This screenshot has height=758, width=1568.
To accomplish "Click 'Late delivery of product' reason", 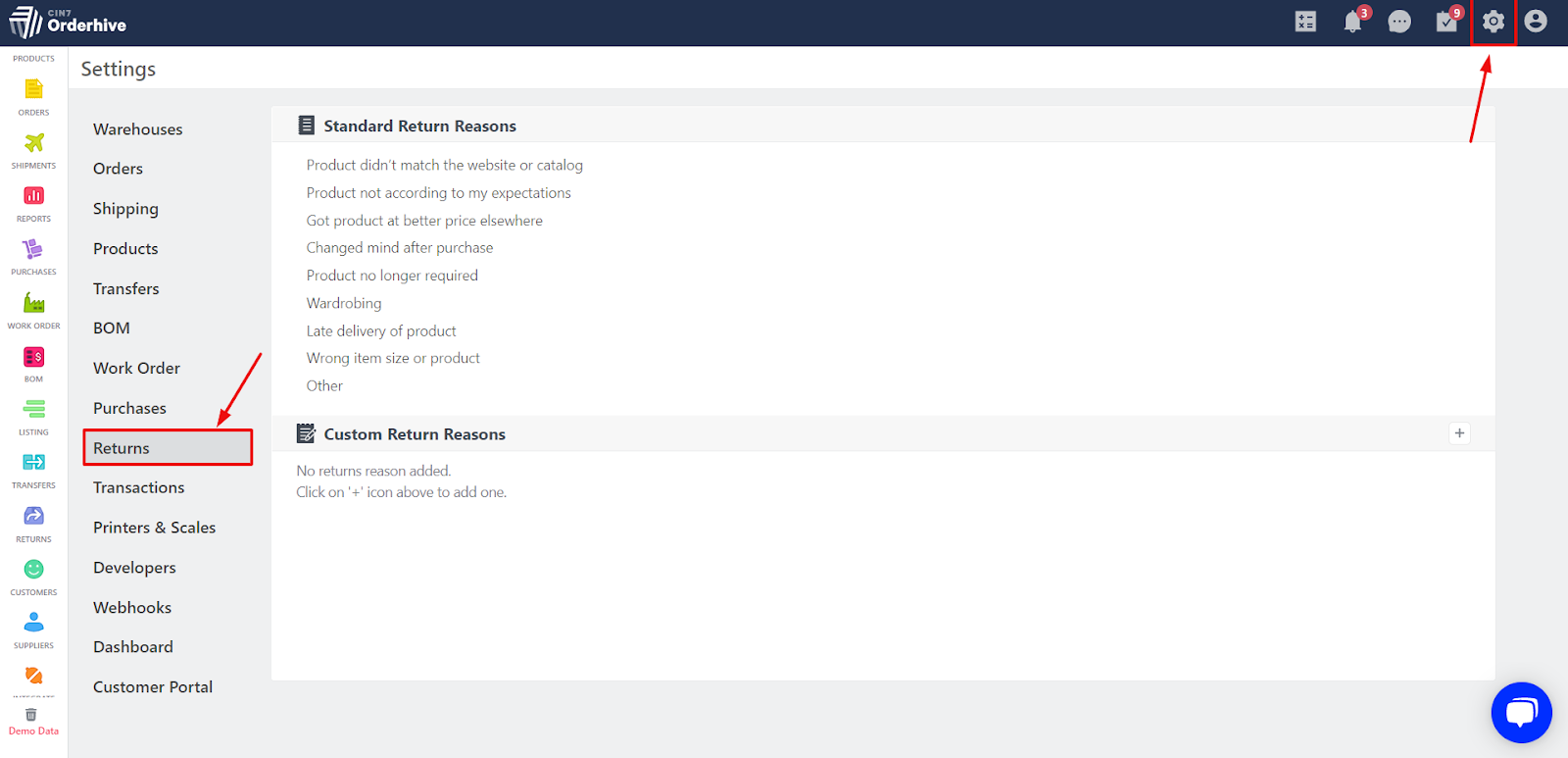I will [381, 331].
